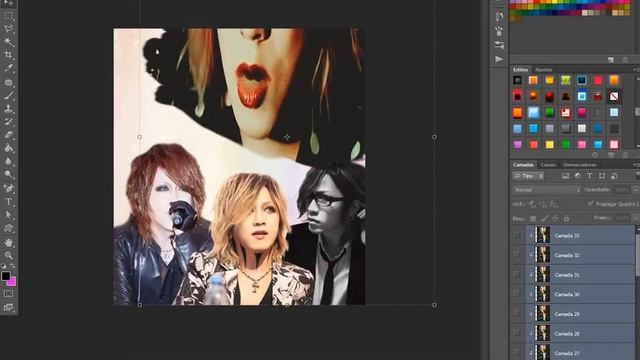Filter layers by adjustment layers icon
Image resolution: width=640 pixels, height=360 pixels.
pos(578,176)
